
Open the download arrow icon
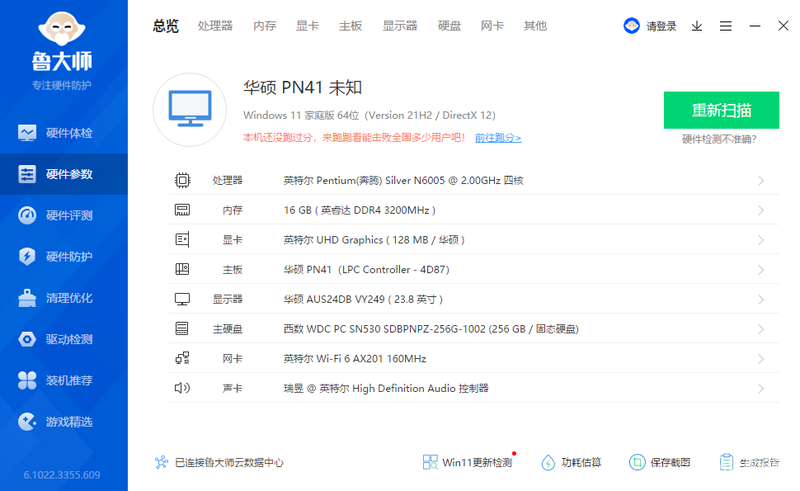tap(697, 26)
